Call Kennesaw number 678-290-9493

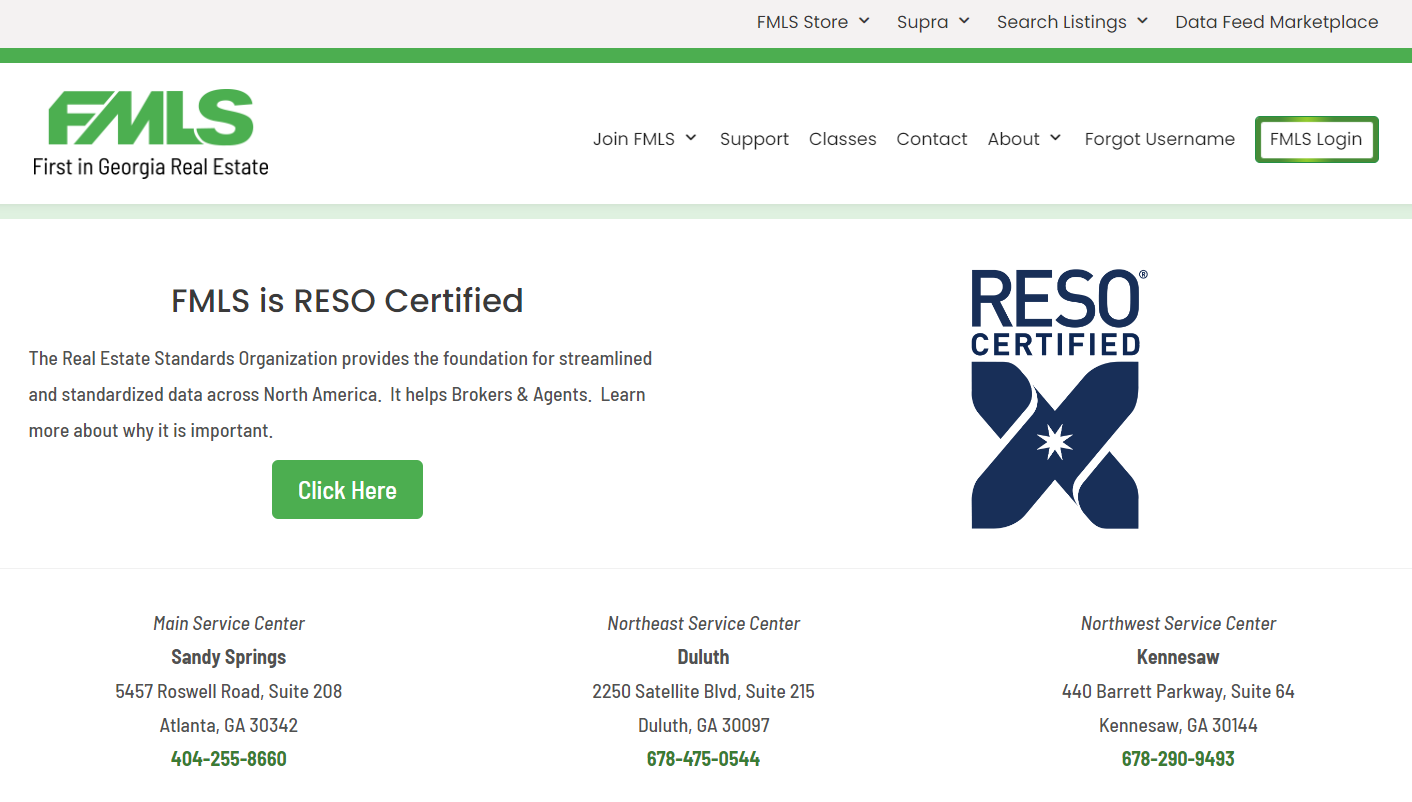(x=1178, y=759)
